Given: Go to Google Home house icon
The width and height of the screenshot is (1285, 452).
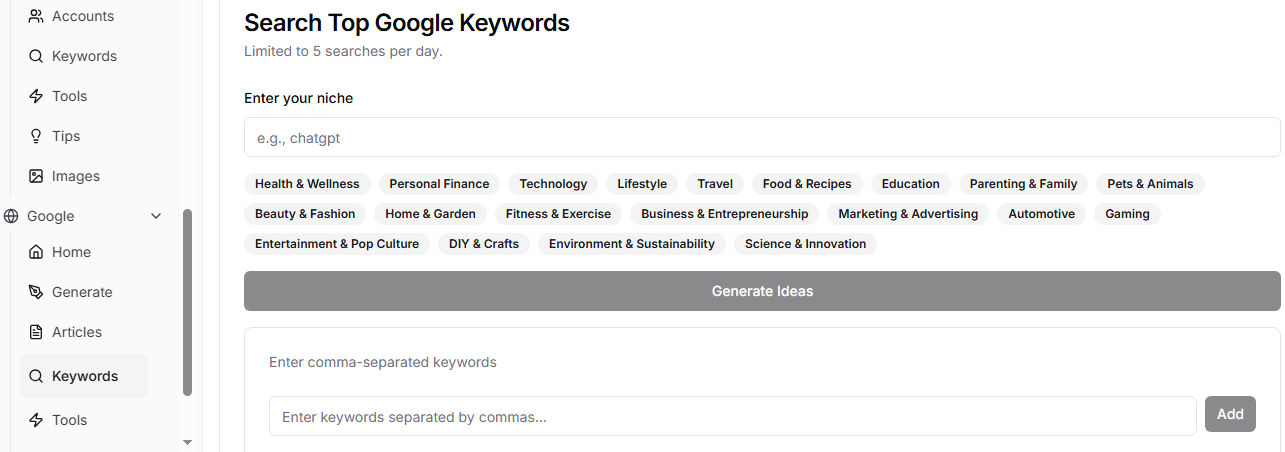Looking at the screenshot, I should pos(36,252).
